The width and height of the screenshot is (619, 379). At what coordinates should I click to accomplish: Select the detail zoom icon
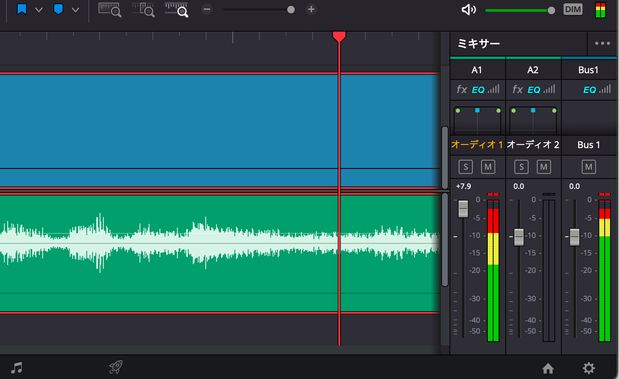click(x=143, y=9)
